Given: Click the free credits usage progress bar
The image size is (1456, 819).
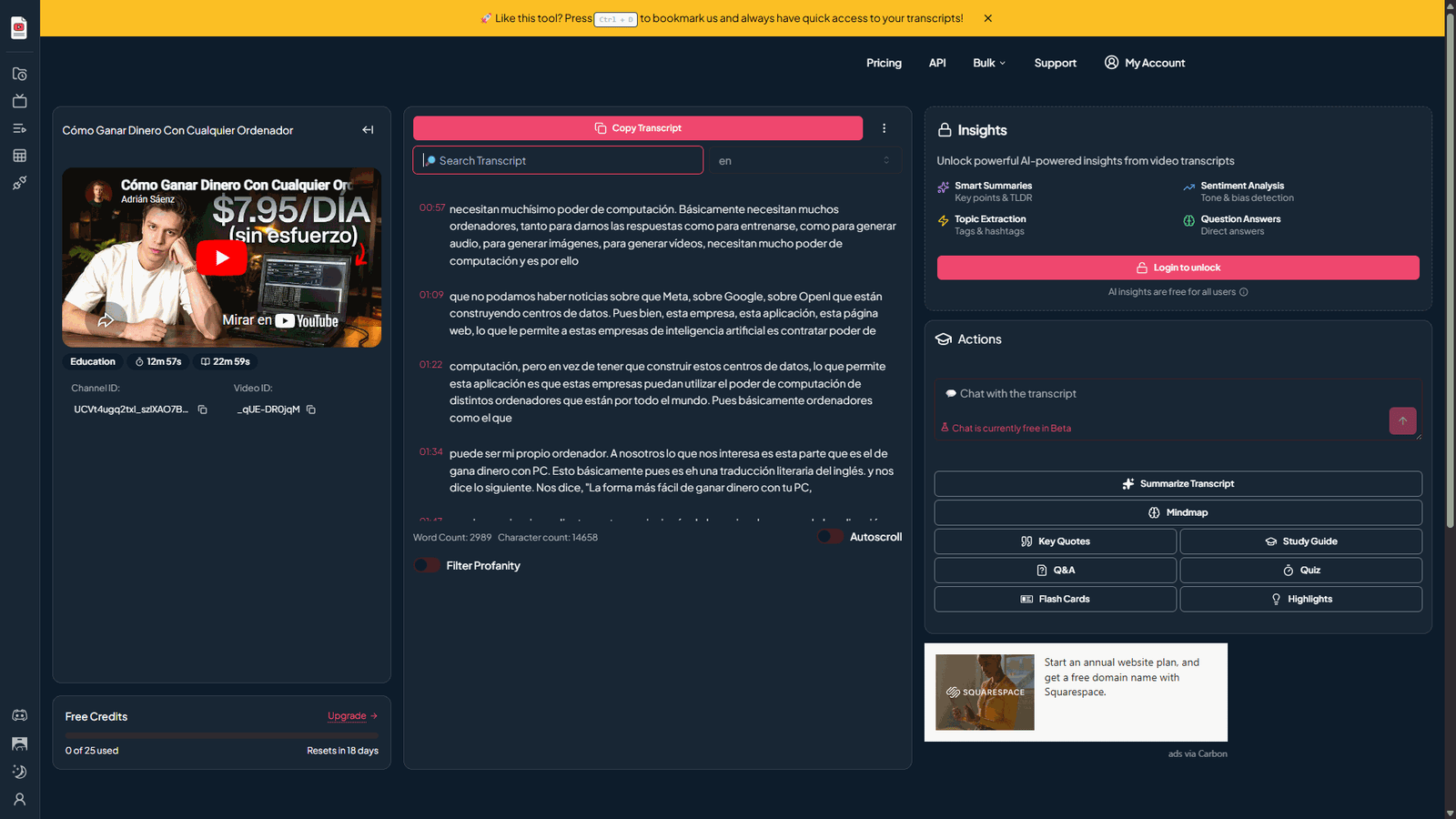Looking at the screenshot, I should (221, 735).
